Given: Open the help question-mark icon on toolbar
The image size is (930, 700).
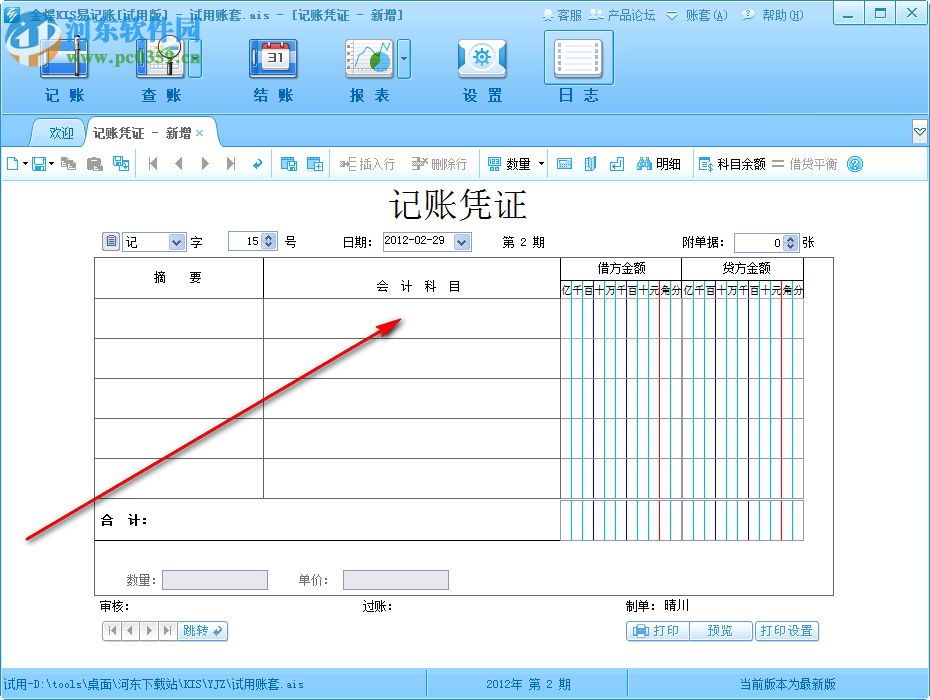Looking at the screenshot, I should 854,163.
